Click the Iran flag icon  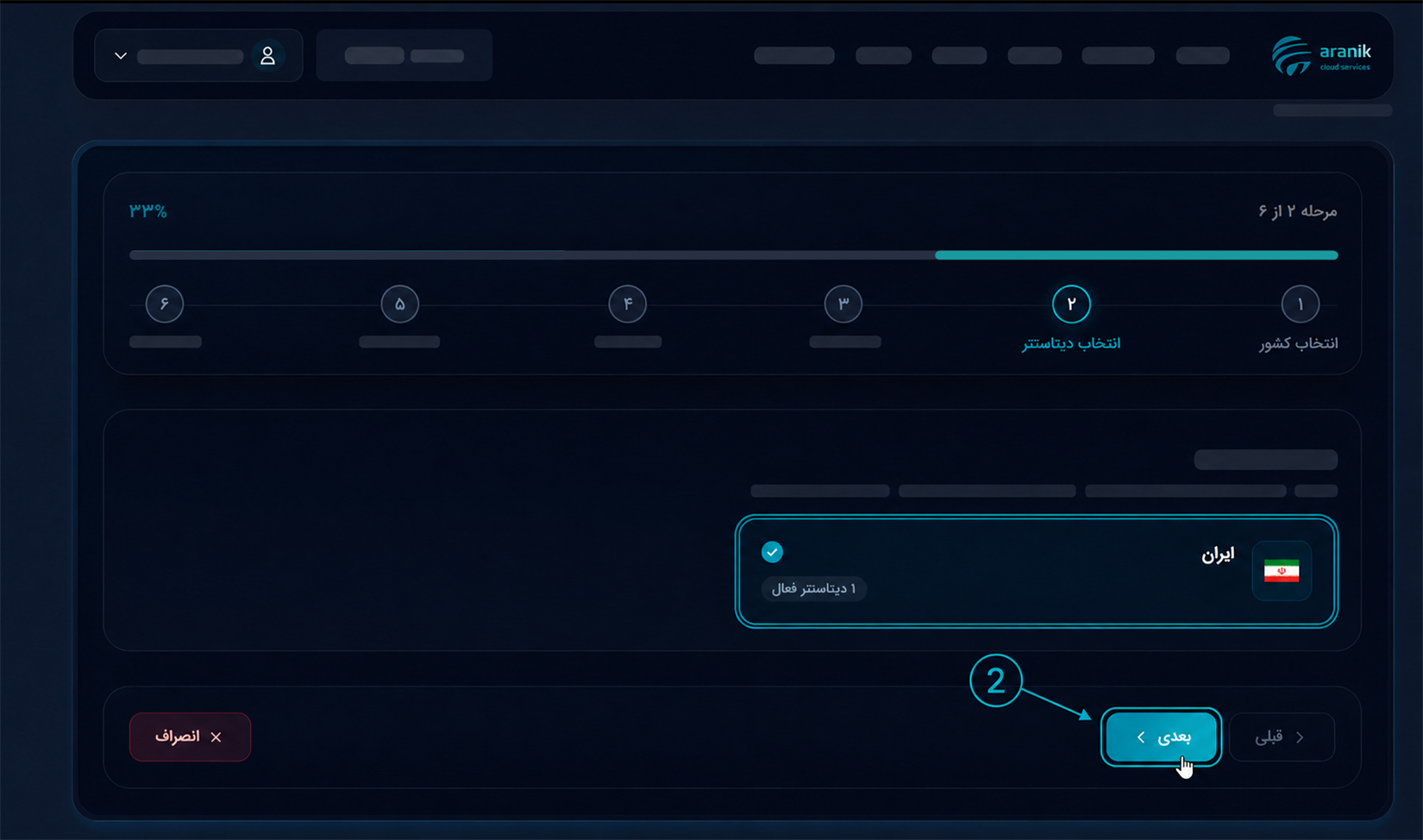click(1282, 571)
